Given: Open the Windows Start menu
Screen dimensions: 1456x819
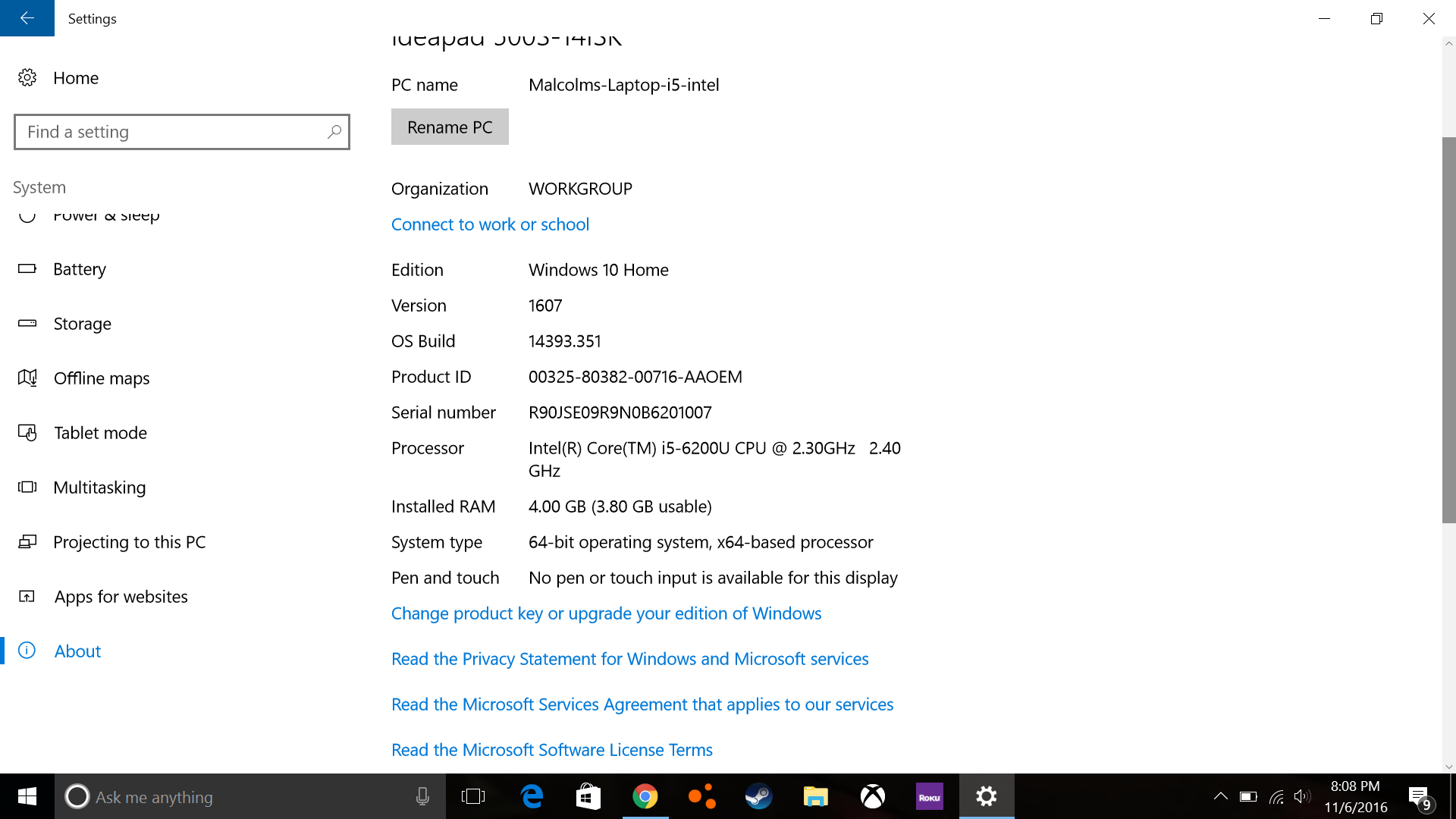Looking at the screenshot, I should point(27,796).
